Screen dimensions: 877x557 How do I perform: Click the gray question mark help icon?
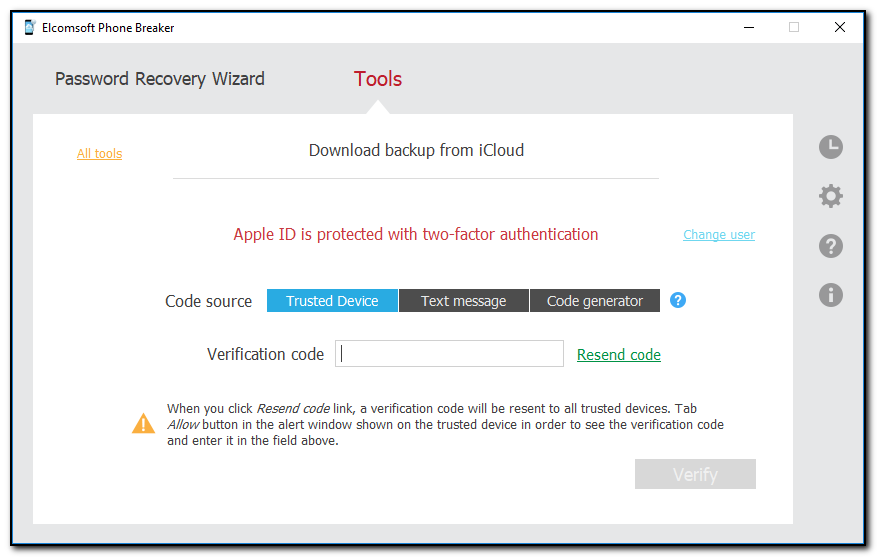830,246
